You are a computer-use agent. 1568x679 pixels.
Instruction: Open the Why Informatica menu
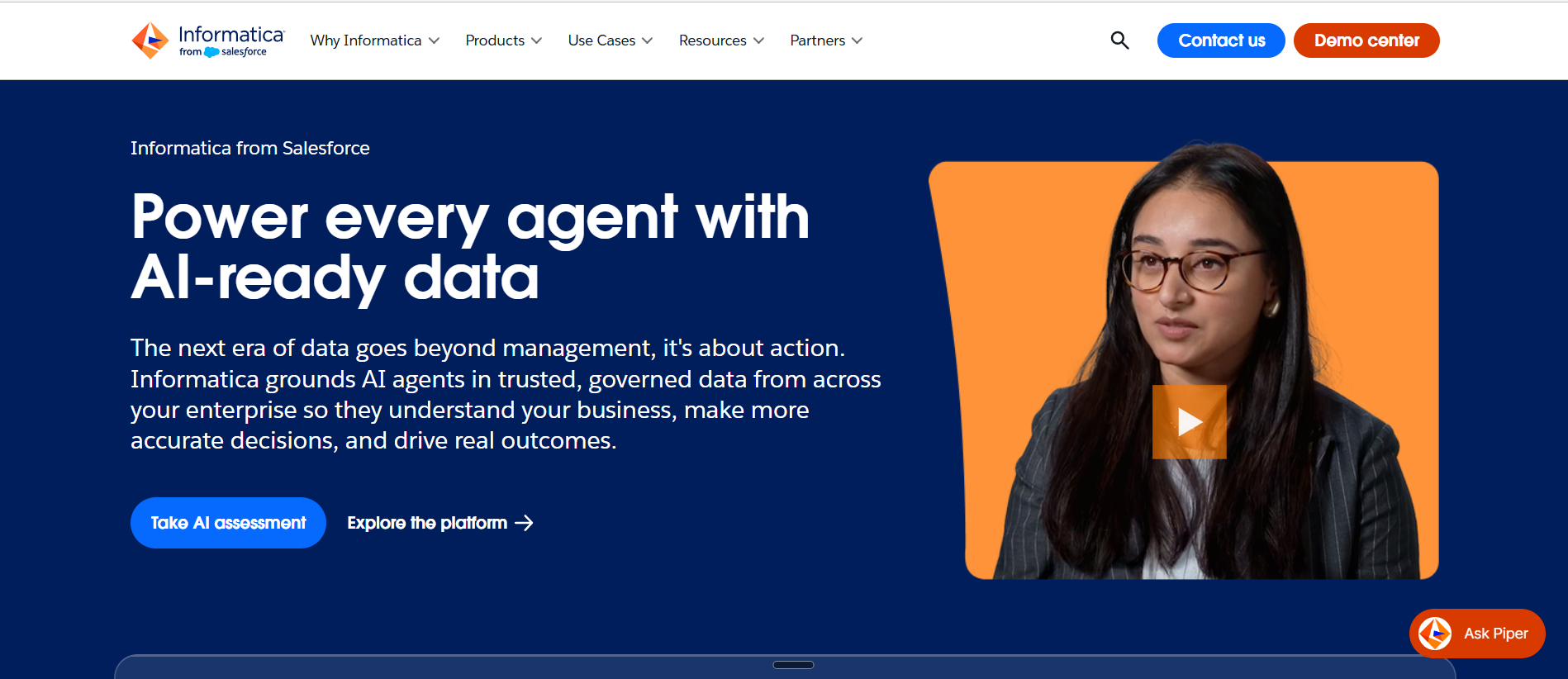pyautogui.click(x=375, y=40)
